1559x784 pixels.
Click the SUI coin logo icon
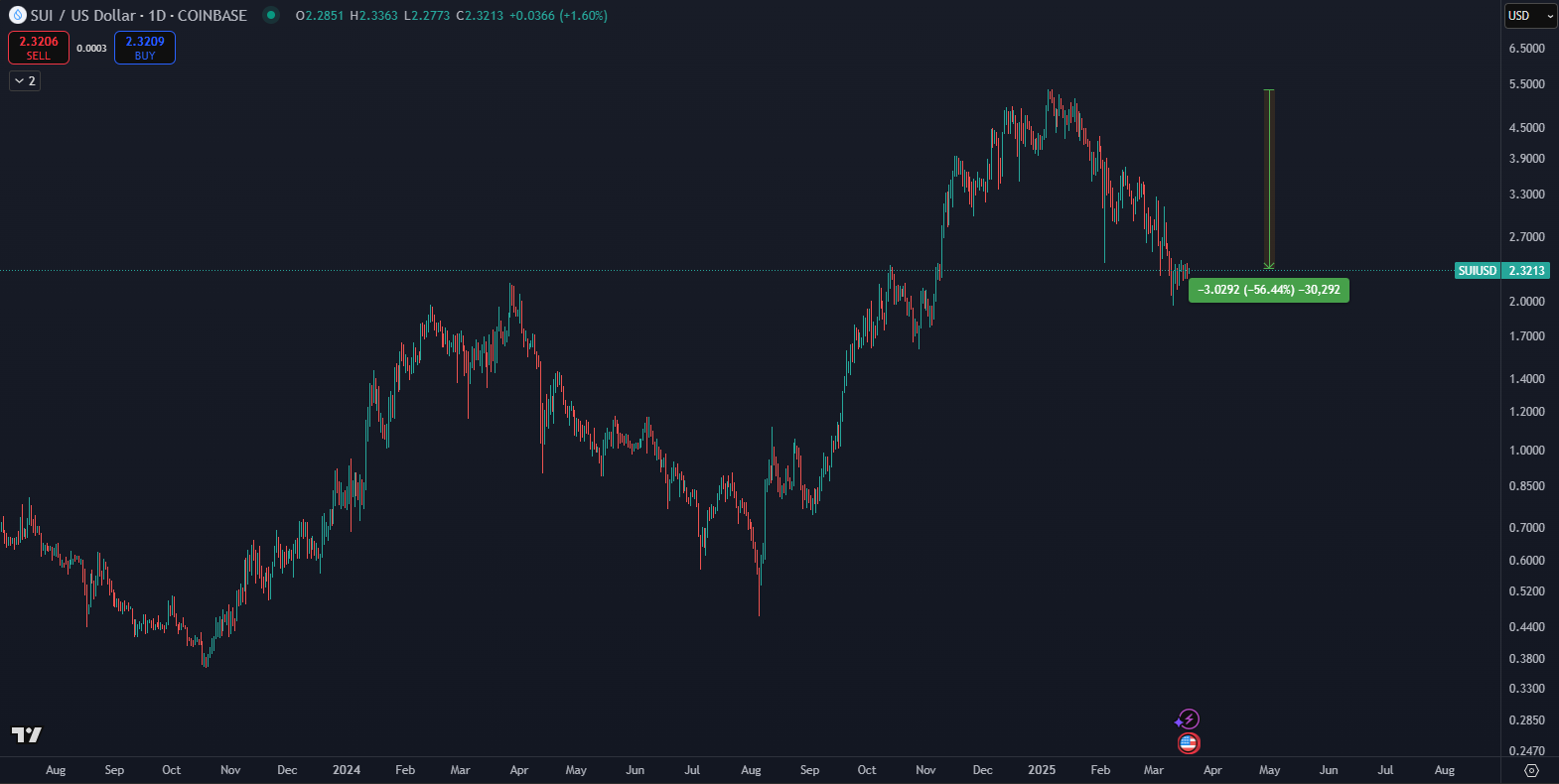tap(17, 15)
